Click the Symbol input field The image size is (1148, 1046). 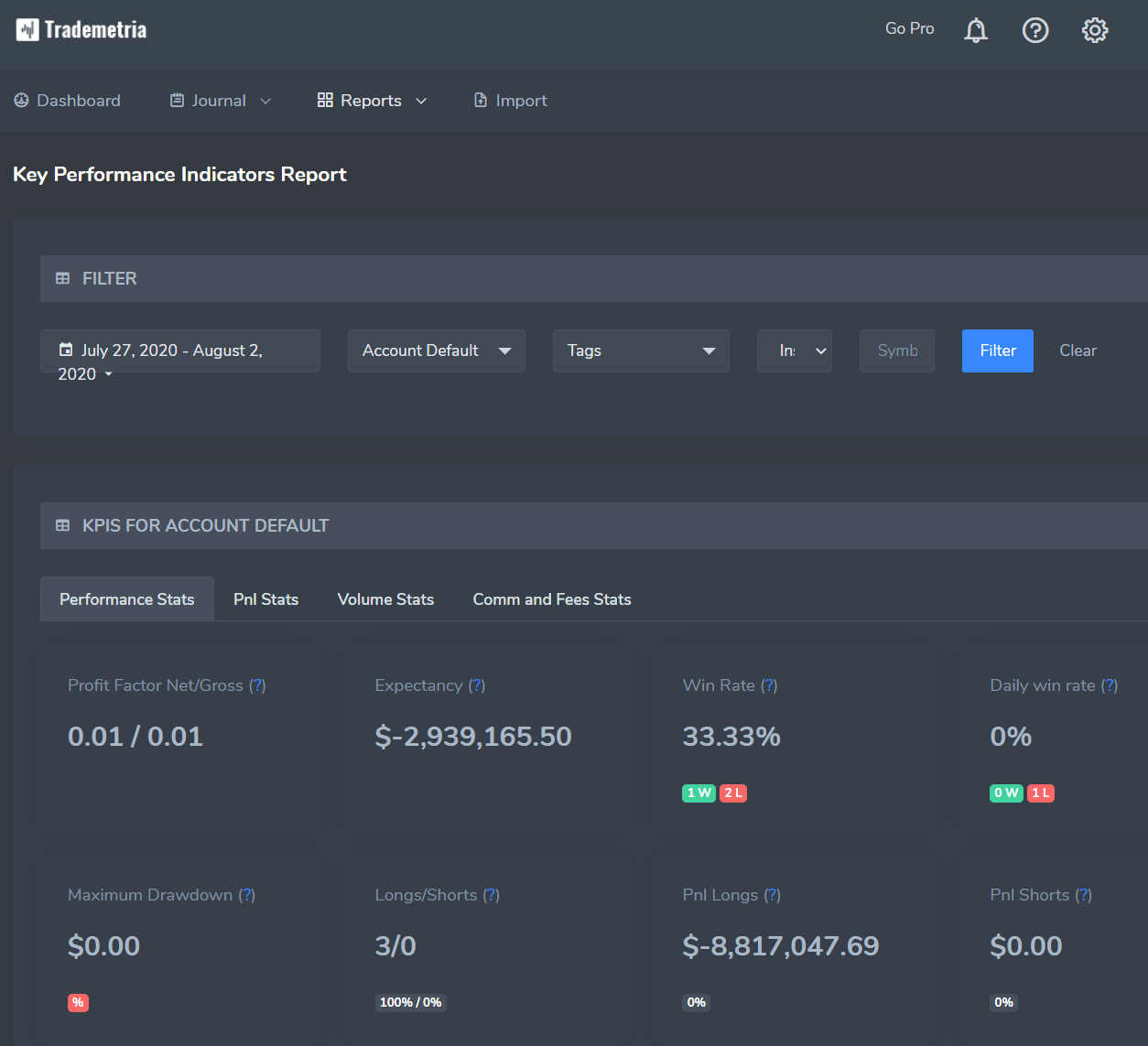click(x=897, y=350)
